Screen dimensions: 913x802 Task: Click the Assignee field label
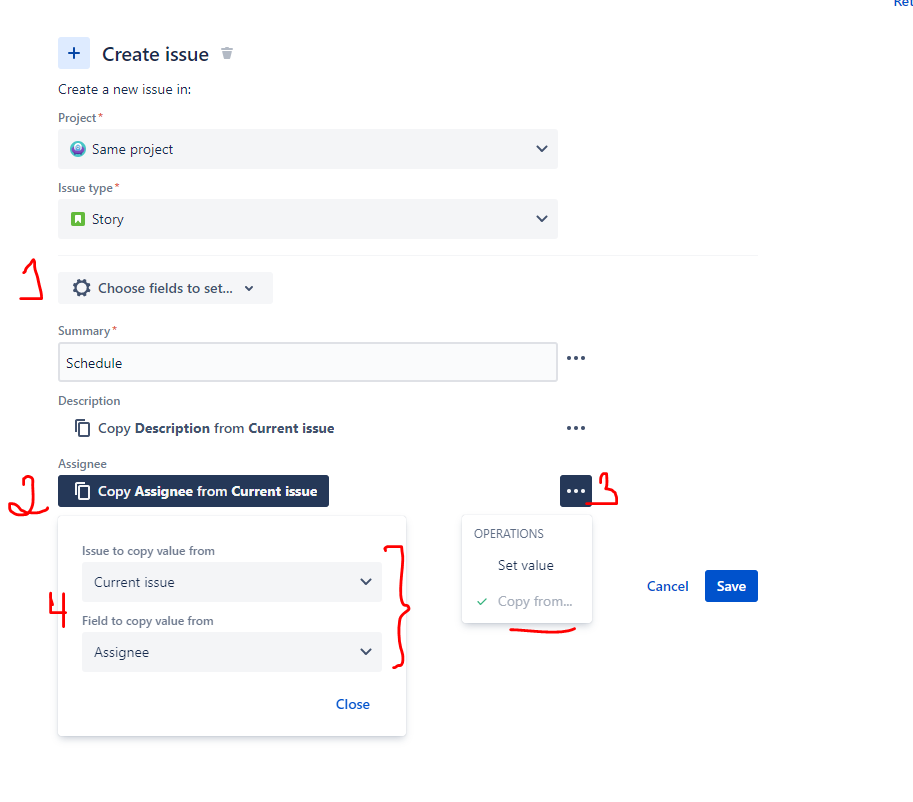coord(82,464)
